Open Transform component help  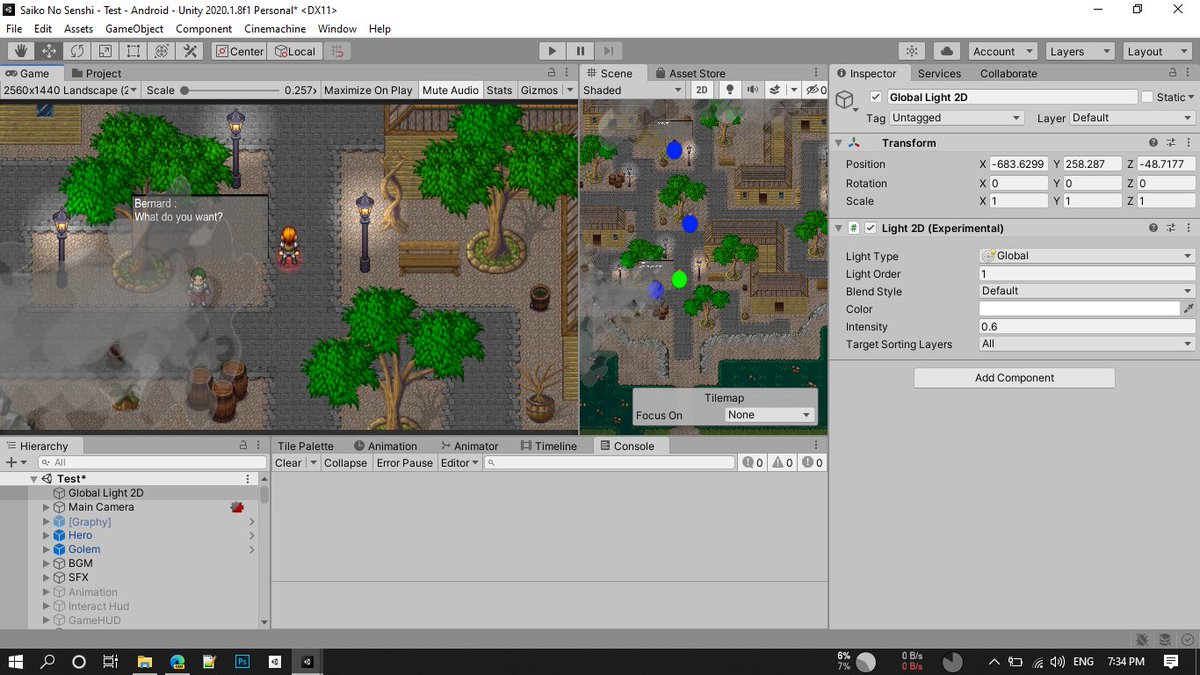click(1153, 143)
